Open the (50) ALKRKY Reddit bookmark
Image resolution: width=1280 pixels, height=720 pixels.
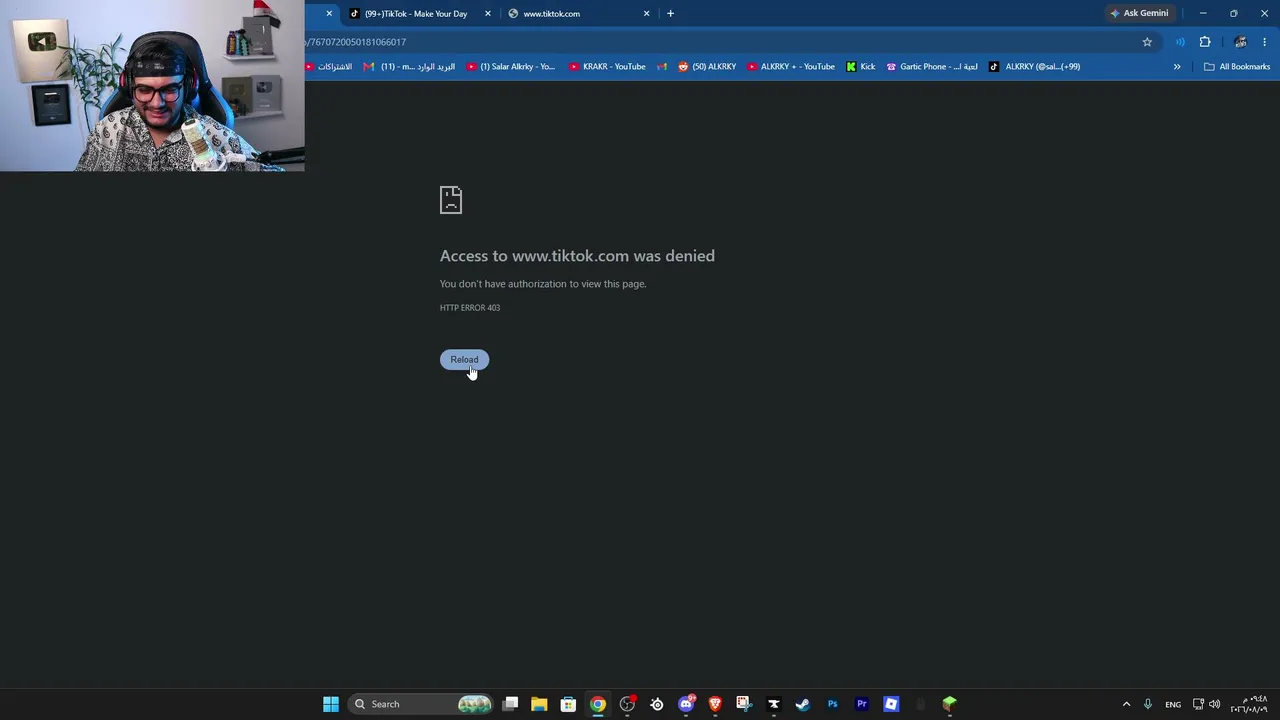coord(707,67)
